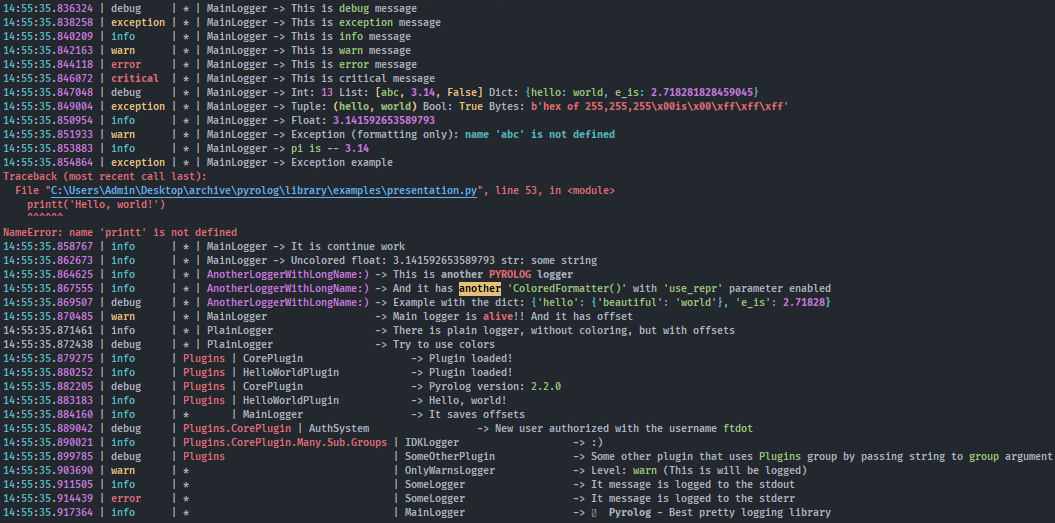This screenshot has height=523, width=1055.
Task: Click the 'This is critical message' text
Action: [363, 78]
